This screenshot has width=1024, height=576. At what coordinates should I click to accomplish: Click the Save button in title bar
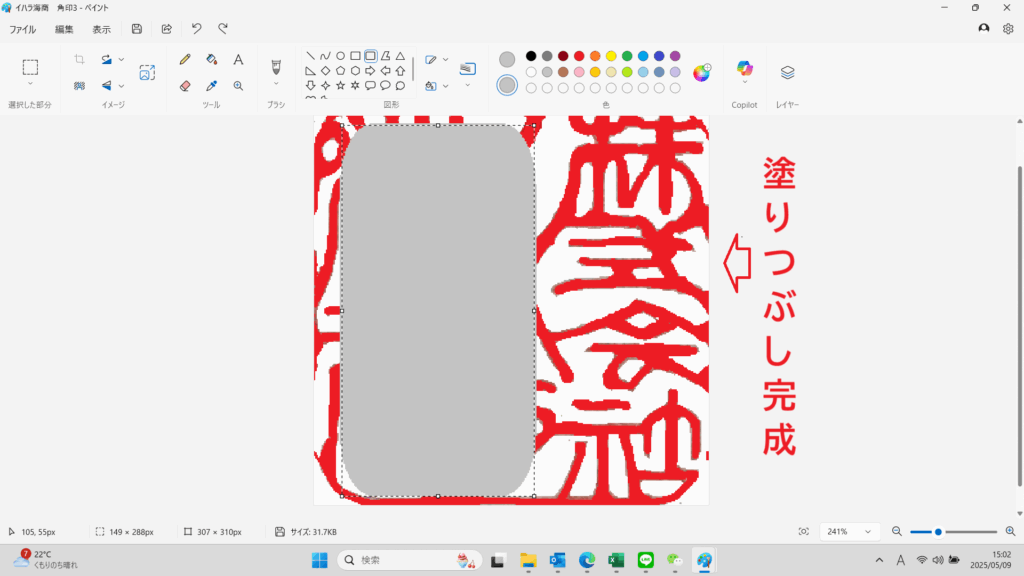pos(137,29)
